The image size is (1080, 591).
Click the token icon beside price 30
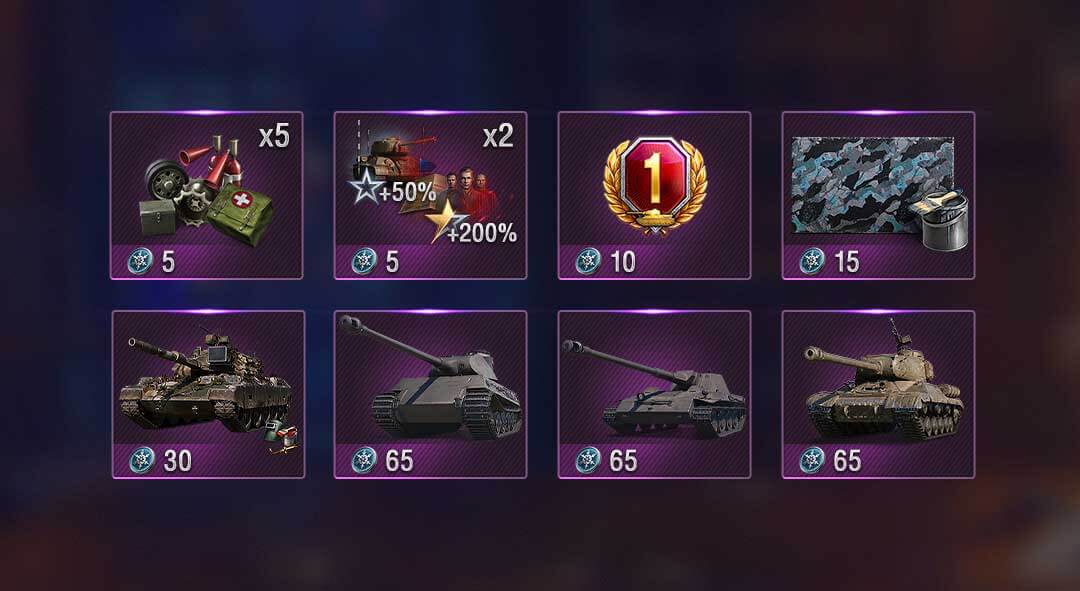(x=142, y=460)
